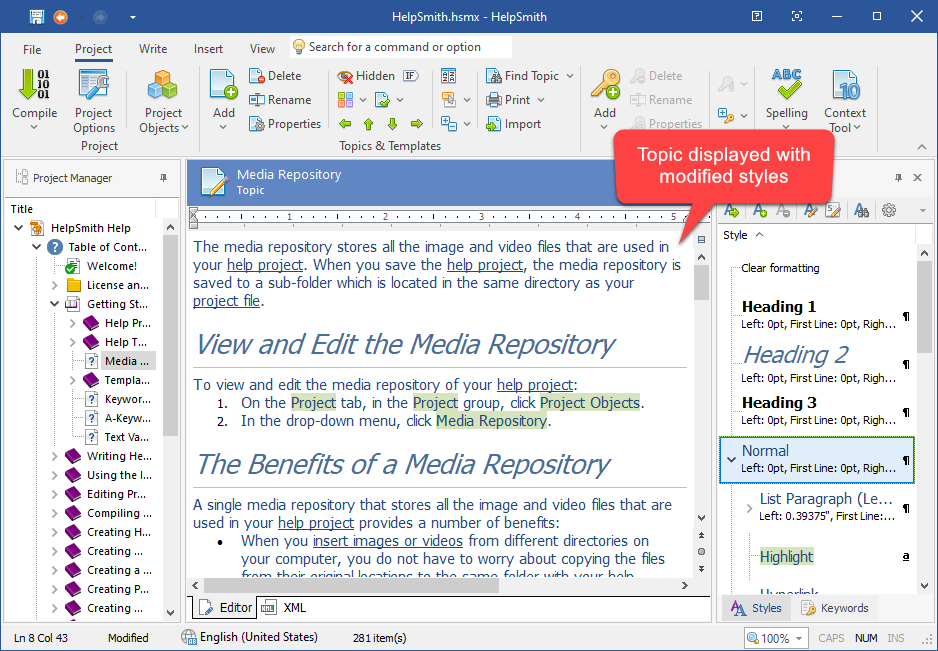
Task: Click Add keyword key icon
Action: click(x=605, y=84)
